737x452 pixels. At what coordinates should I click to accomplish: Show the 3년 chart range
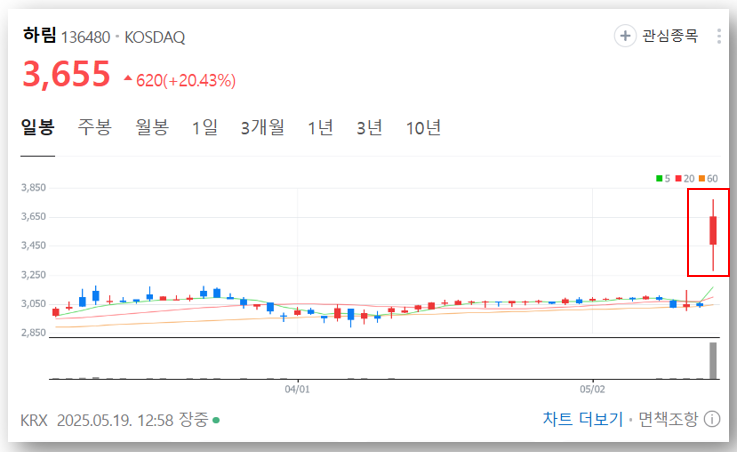[x=369, y=127]
